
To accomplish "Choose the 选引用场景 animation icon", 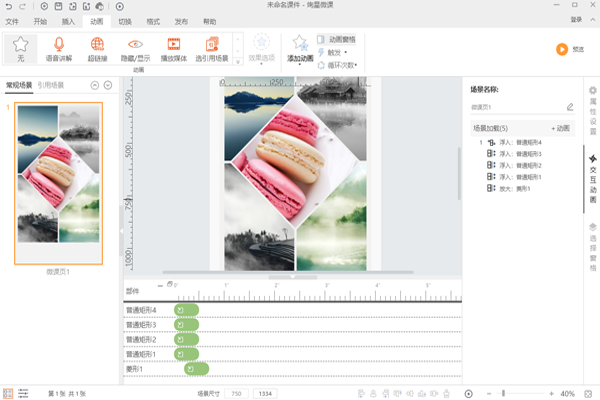I will click(212, 49).
